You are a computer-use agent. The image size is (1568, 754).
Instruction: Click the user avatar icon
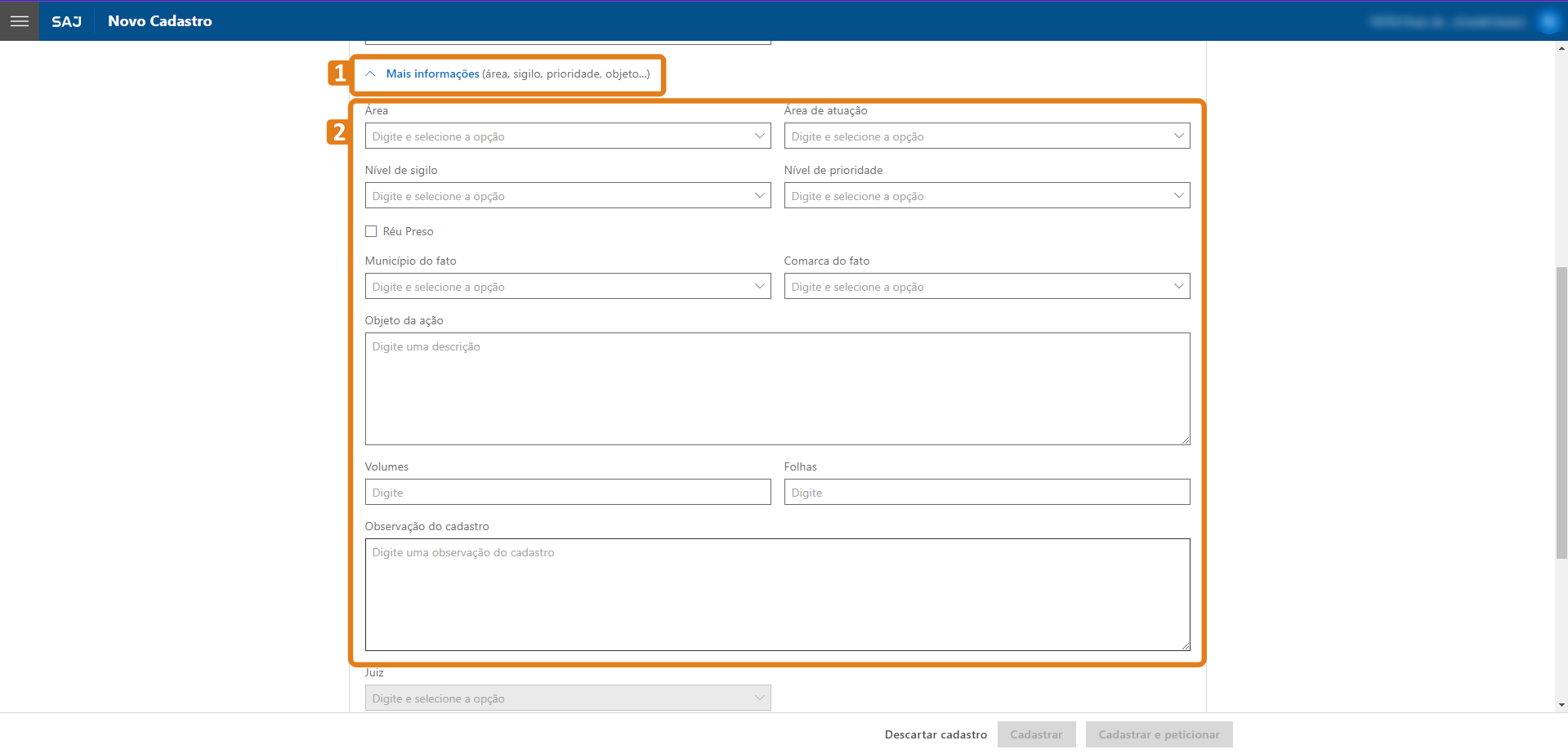pos(1548,22)
